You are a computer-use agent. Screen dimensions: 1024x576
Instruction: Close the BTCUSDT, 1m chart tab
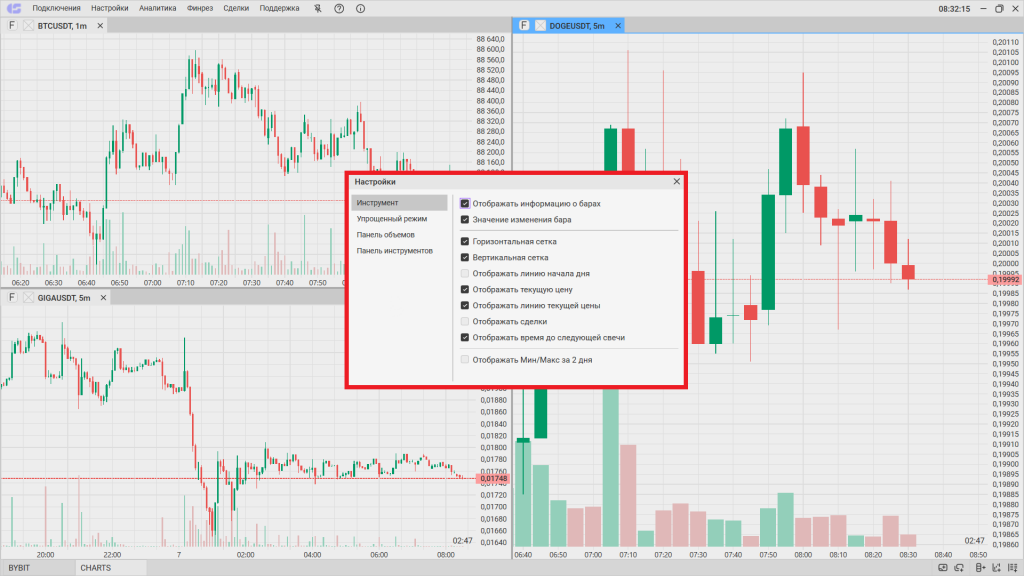pyautogui.click(x=28, y=25)
